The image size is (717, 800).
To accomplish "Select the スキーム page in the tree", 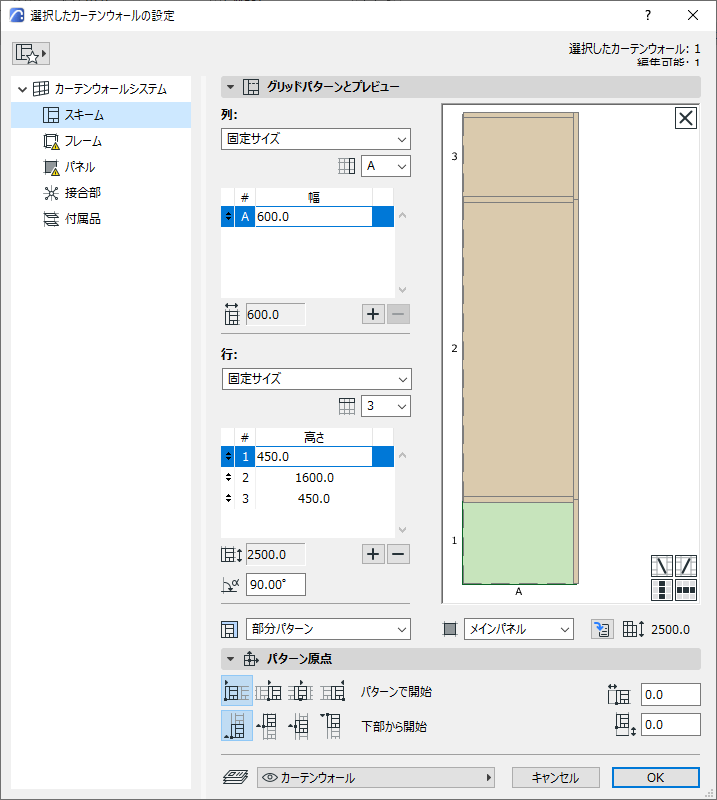I will click(101, 115).
